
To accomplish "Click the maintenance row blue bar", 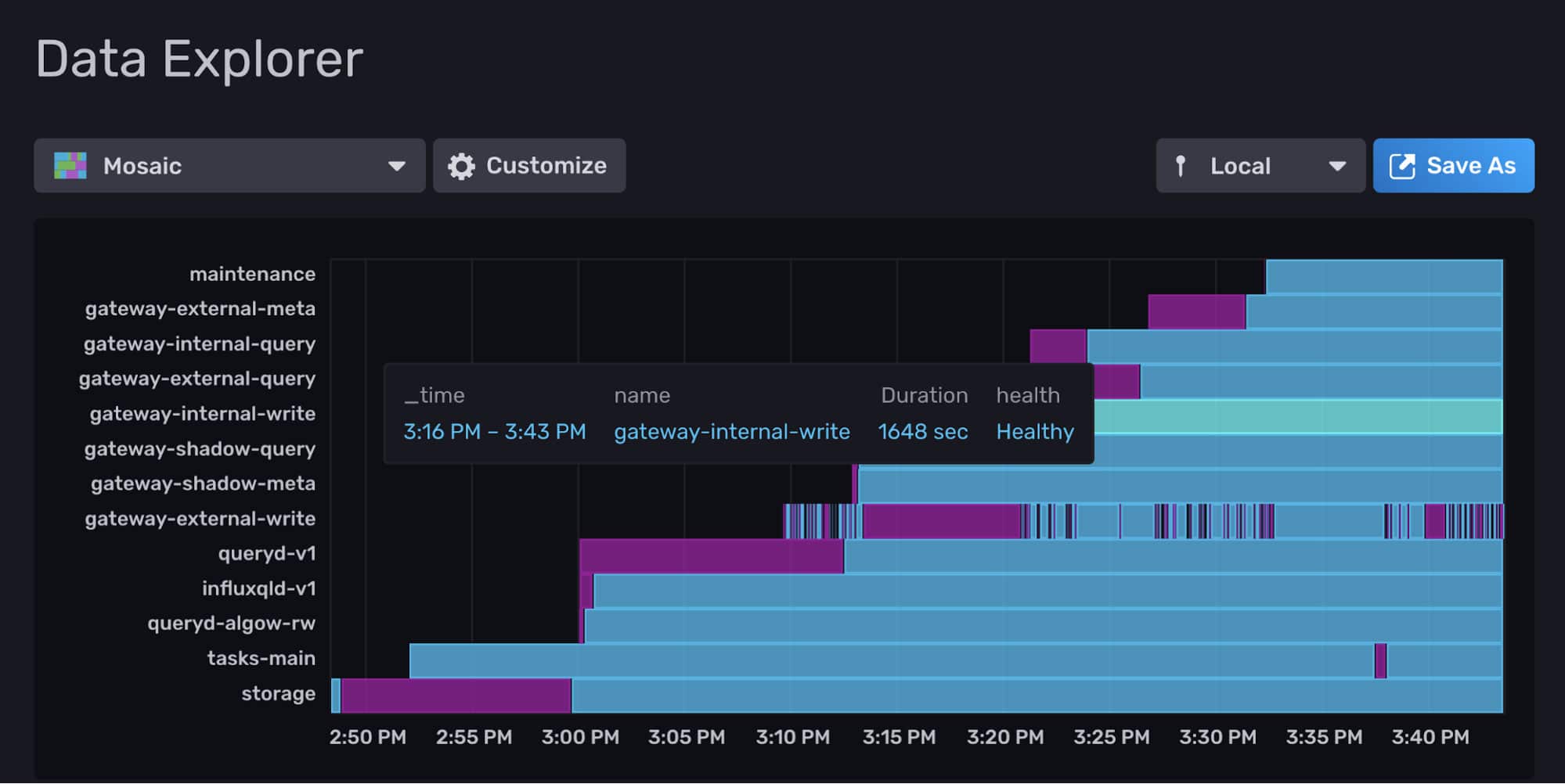I will [1383, 277].
